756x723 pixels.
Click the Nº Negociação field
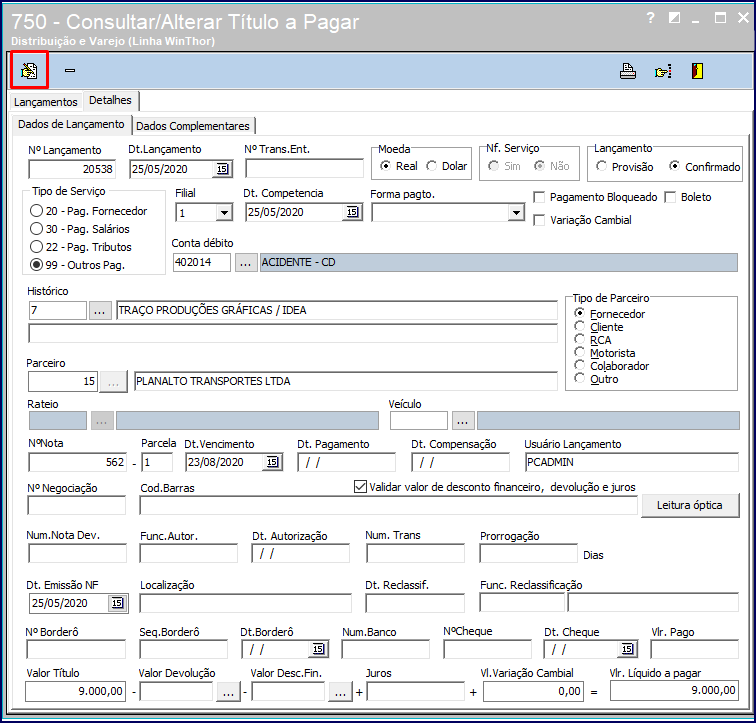77,506
